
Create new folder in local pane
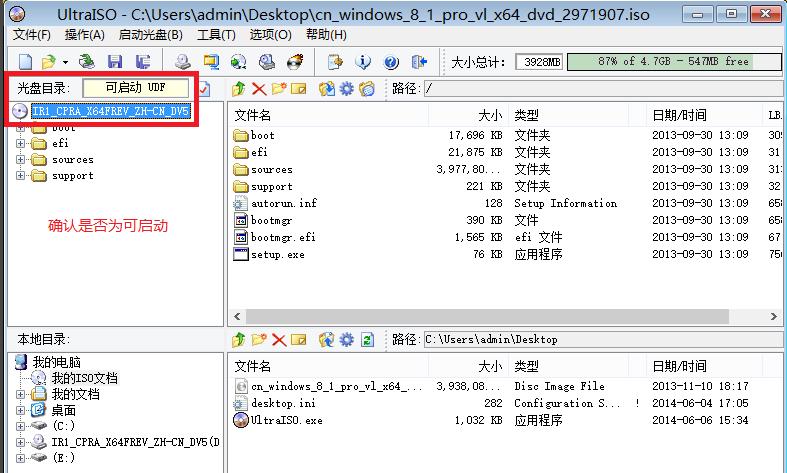pos(259,340)
